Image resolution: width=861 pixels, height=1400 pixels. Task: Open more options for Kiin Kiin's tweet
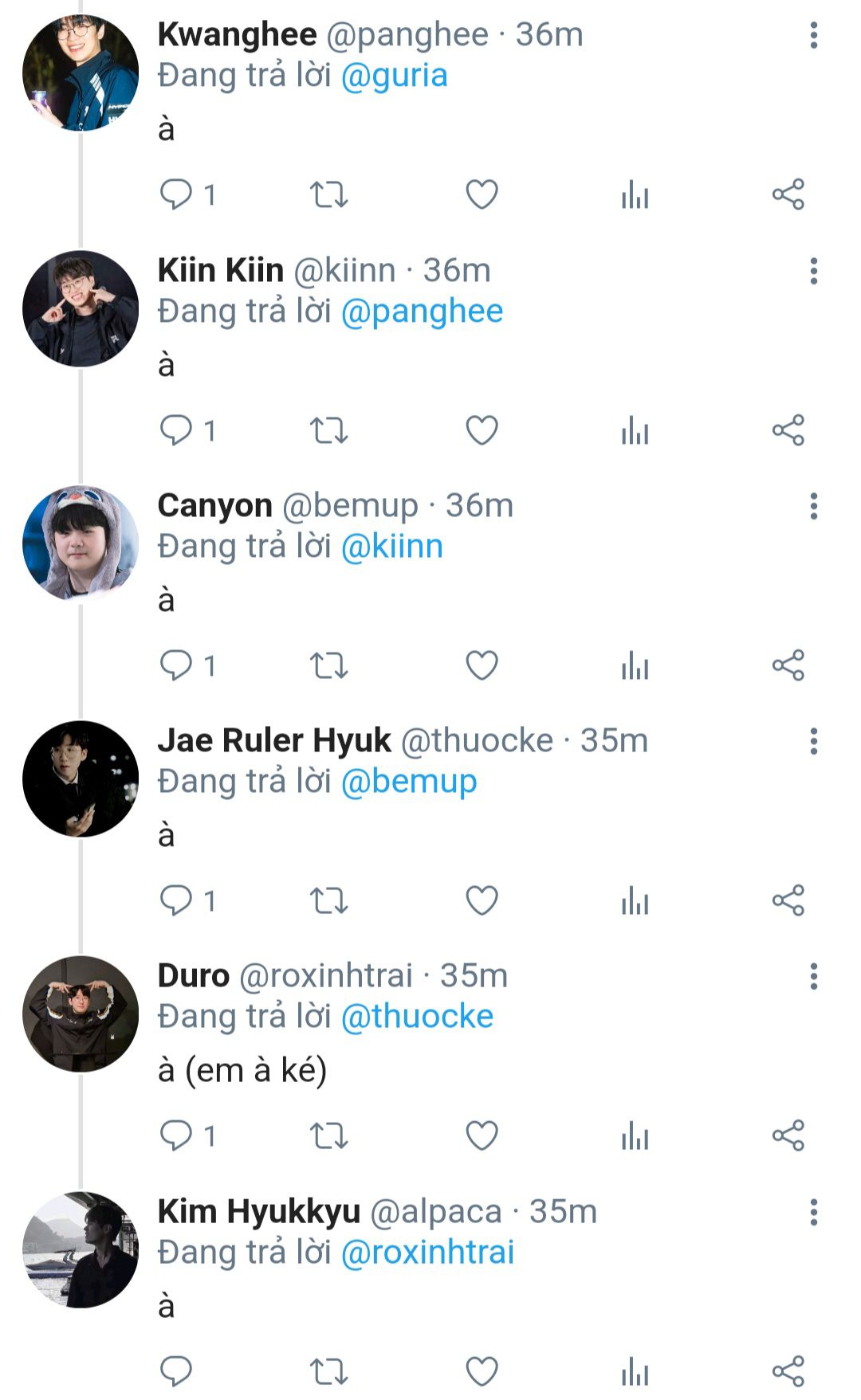[813, 271]
